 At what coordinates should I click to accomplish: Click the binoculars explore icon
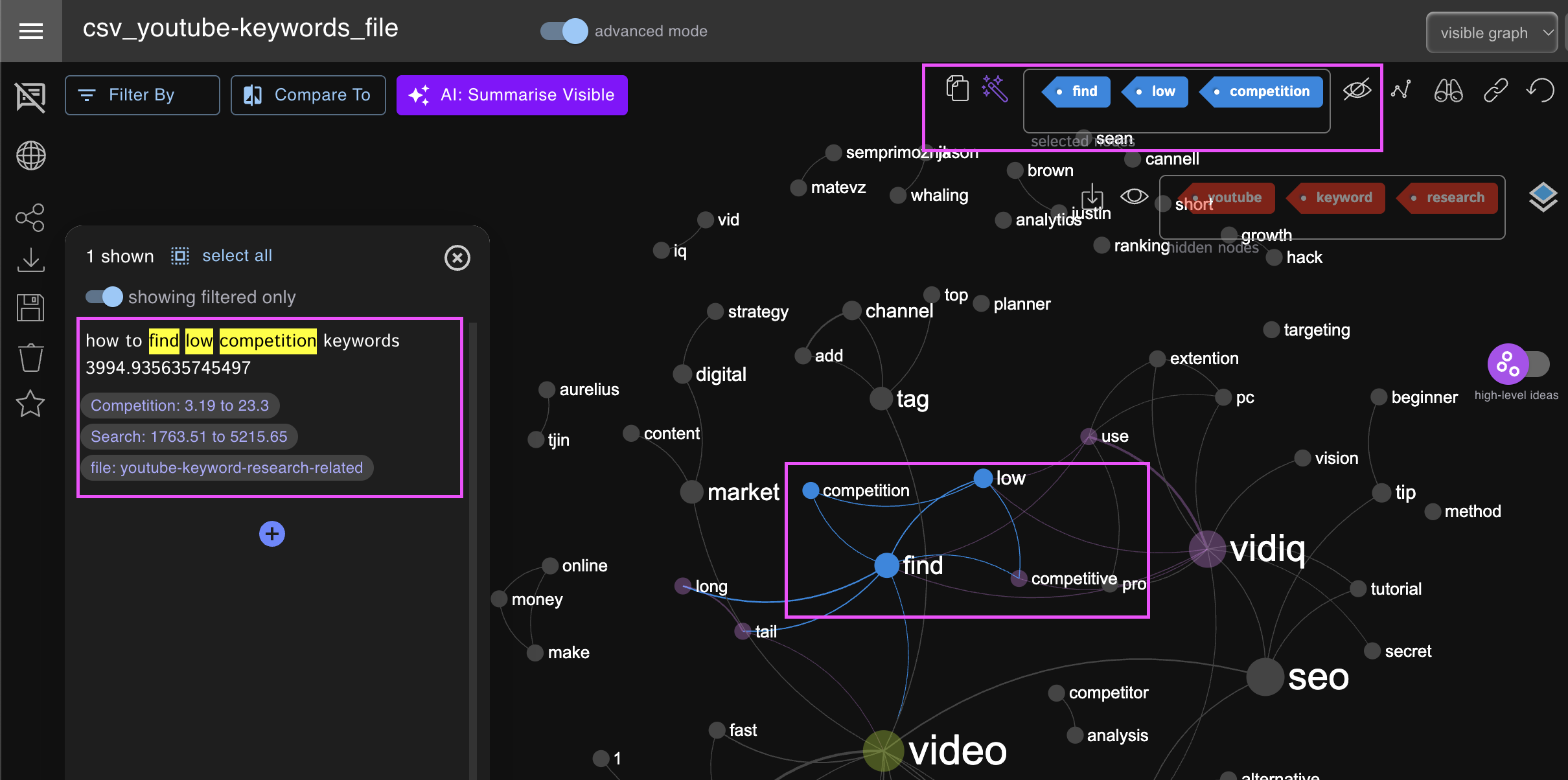[1448, 90]
